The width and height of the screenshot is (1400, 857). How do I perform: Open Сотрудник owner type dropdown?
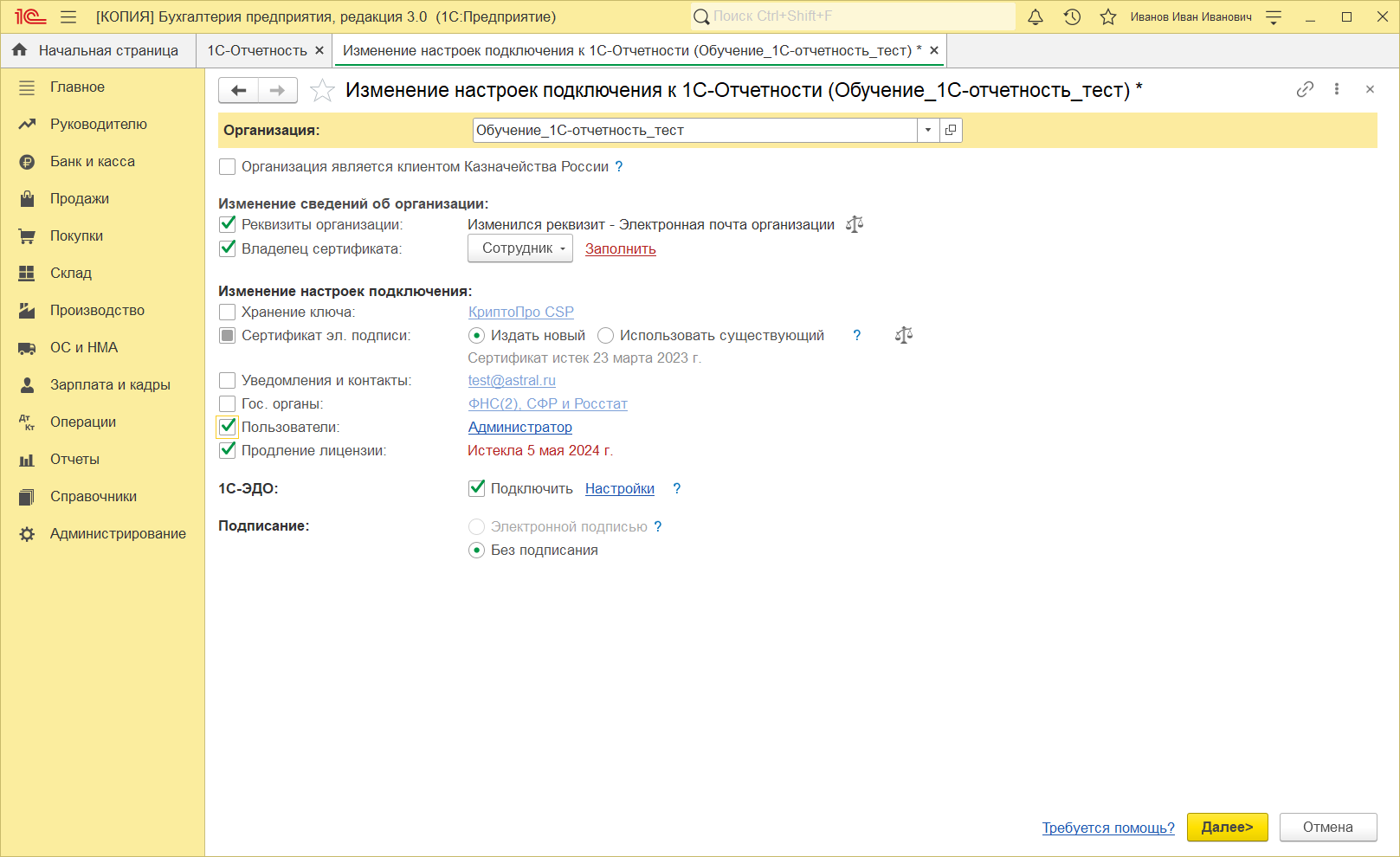tap(520, 248)
